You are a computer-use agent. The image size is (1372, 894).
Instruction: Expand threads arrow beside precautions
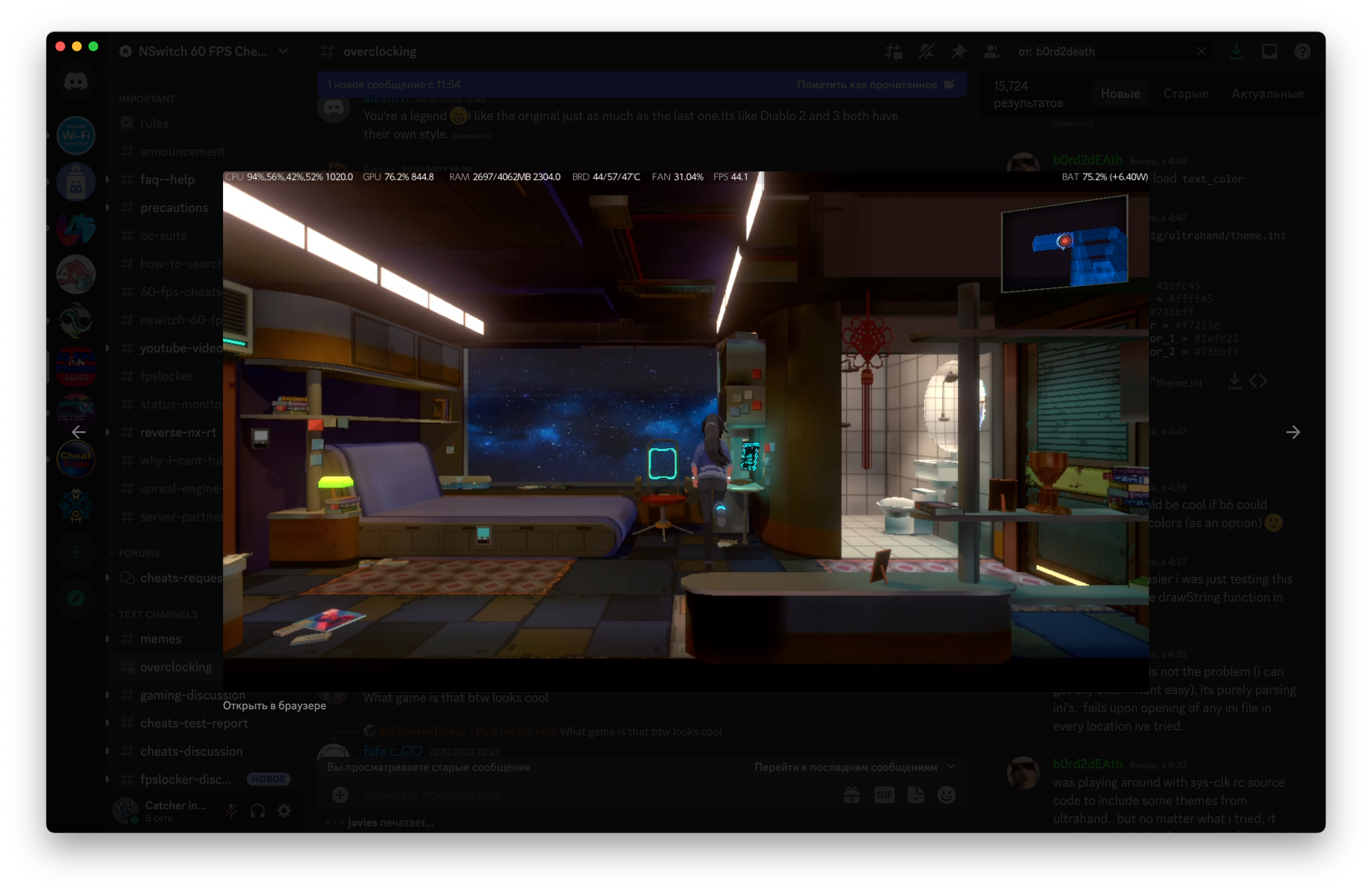[108, 207]
